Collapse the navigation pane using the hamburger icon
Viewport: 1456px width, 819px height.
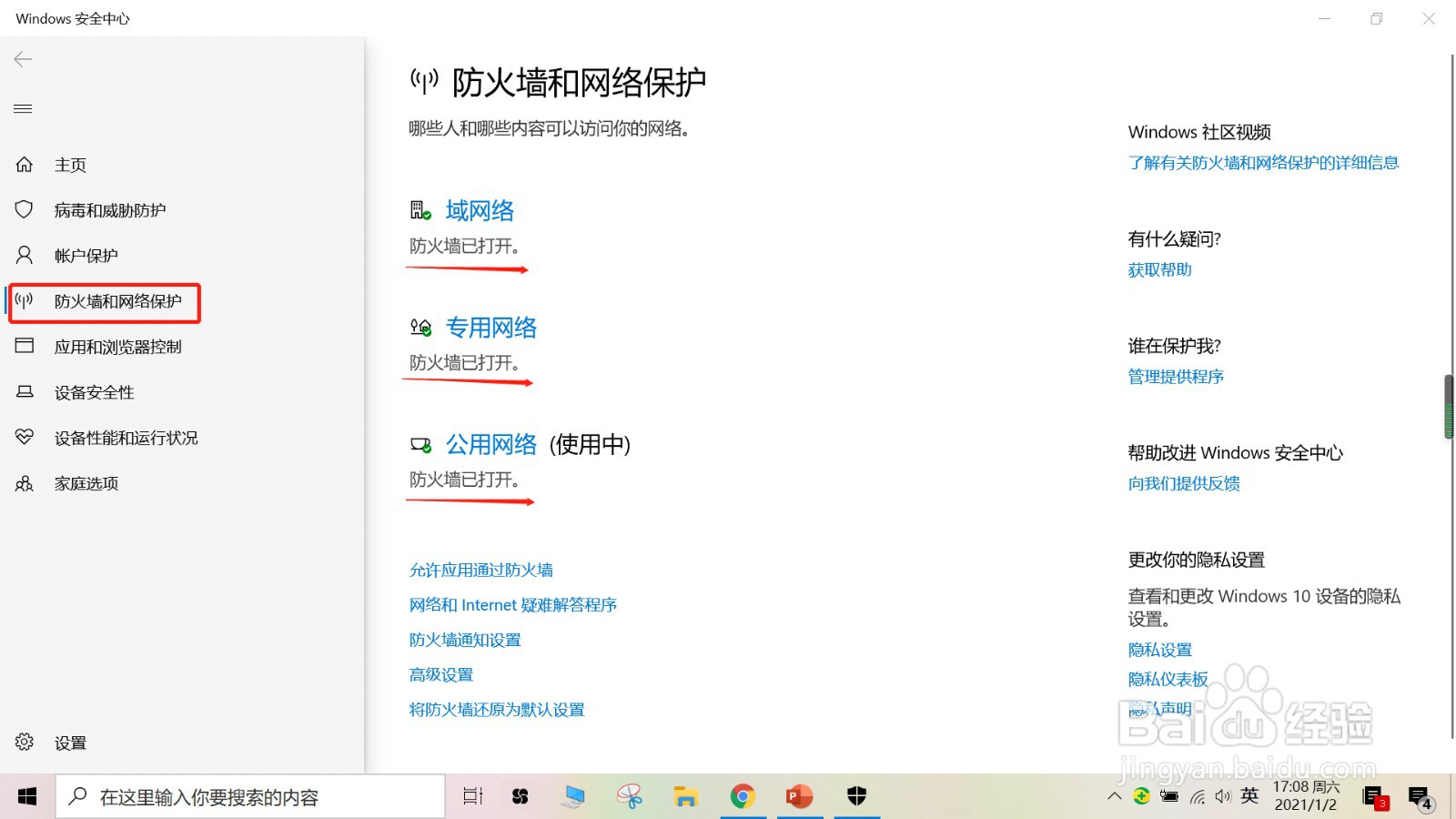click(x=23, y=108)
